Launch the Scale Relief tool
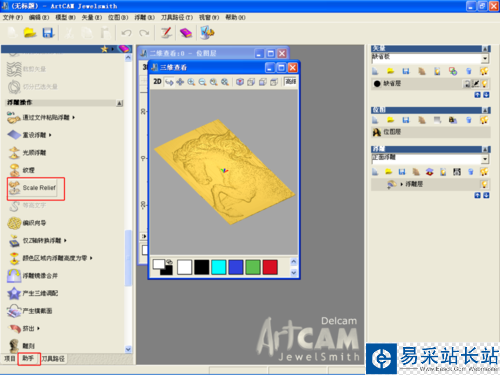The height and width of the screenshot is (375, 500). point(32,188)
